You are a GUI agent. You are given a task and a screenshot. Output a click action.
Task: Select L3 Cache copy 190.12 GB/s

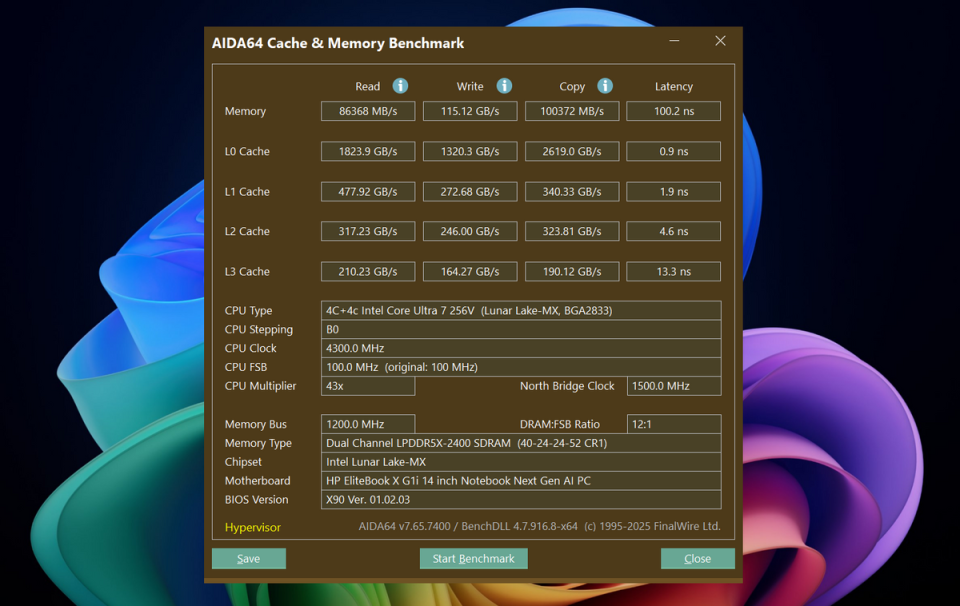tap(572, 272)
